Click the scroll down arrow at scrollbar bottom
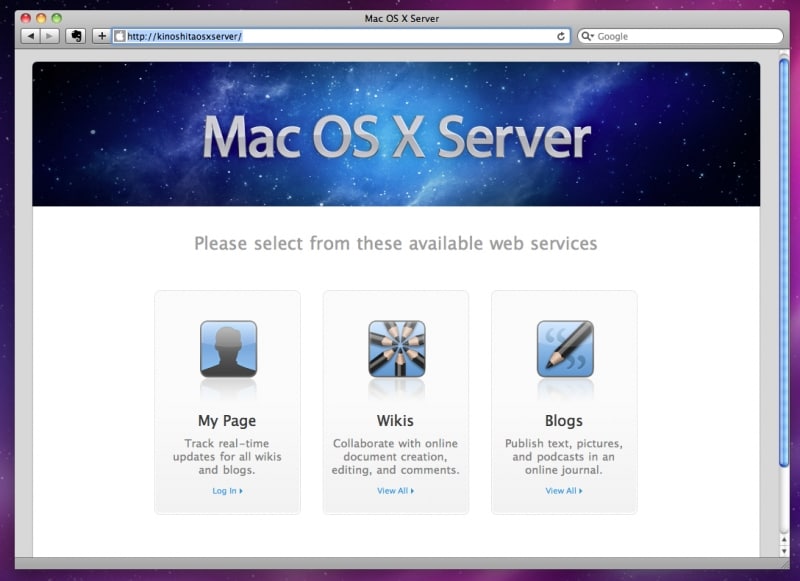 pyautogui.click(x=784, y=550)
